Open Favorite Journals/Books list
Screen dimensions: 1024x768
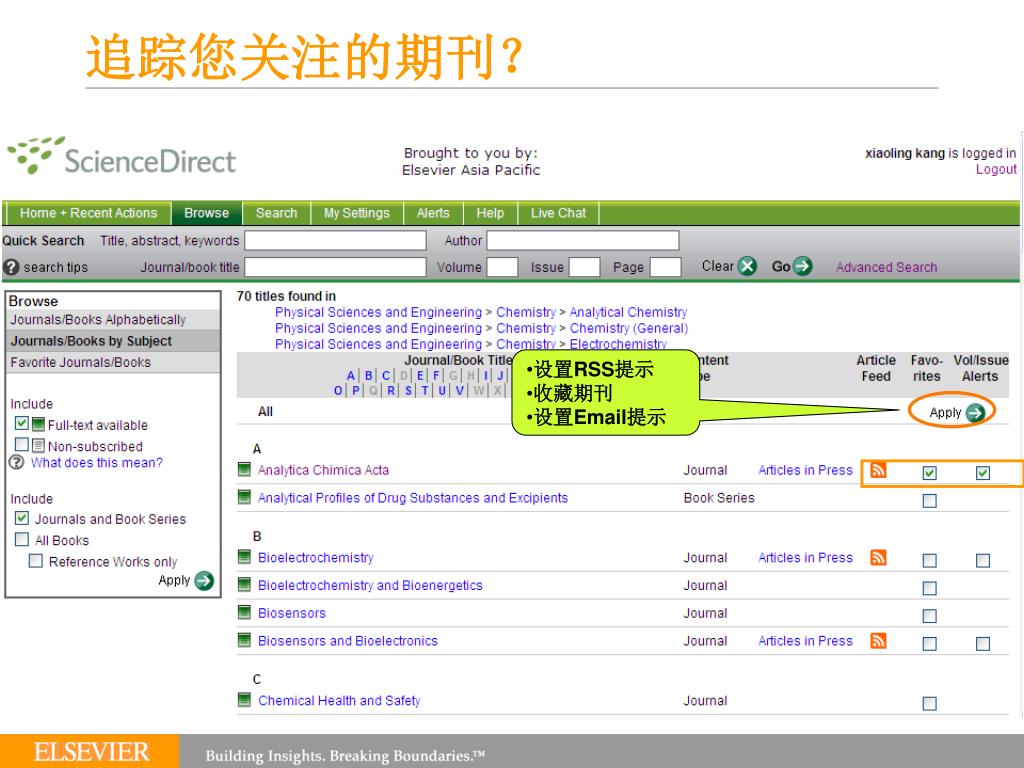coord(80,362)
